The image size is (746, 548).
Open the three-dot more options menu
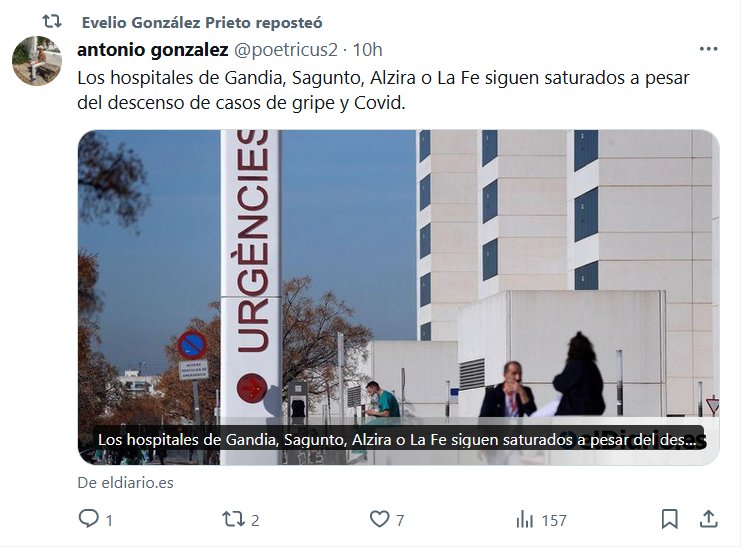tap(708, 49)
